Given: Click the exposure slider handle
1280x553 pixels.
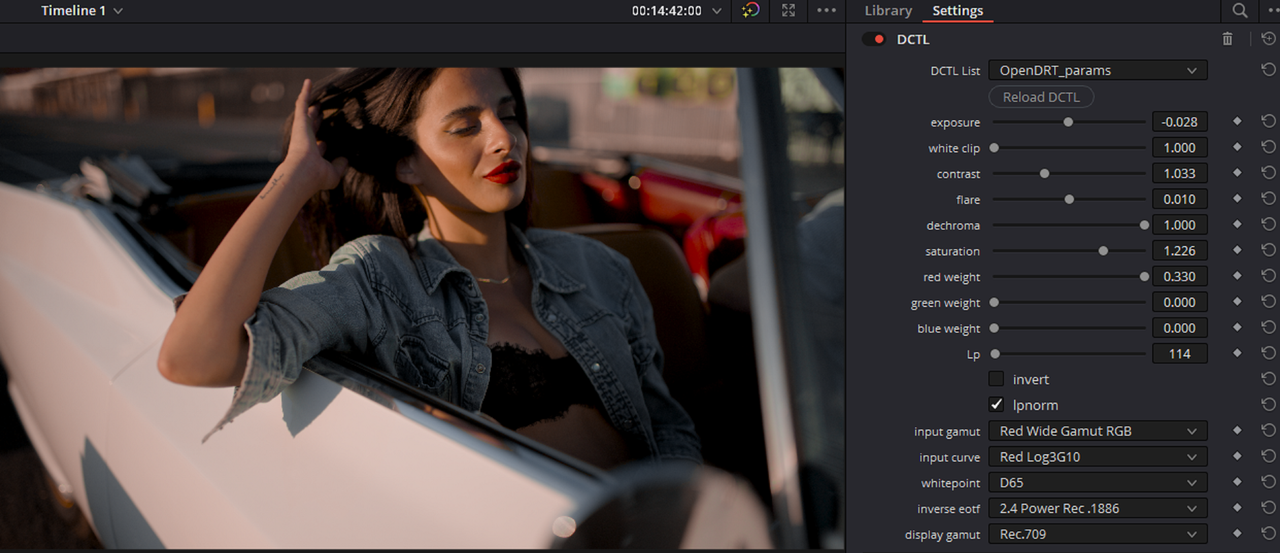Looking at the screenshot, I should (1068, 122).
